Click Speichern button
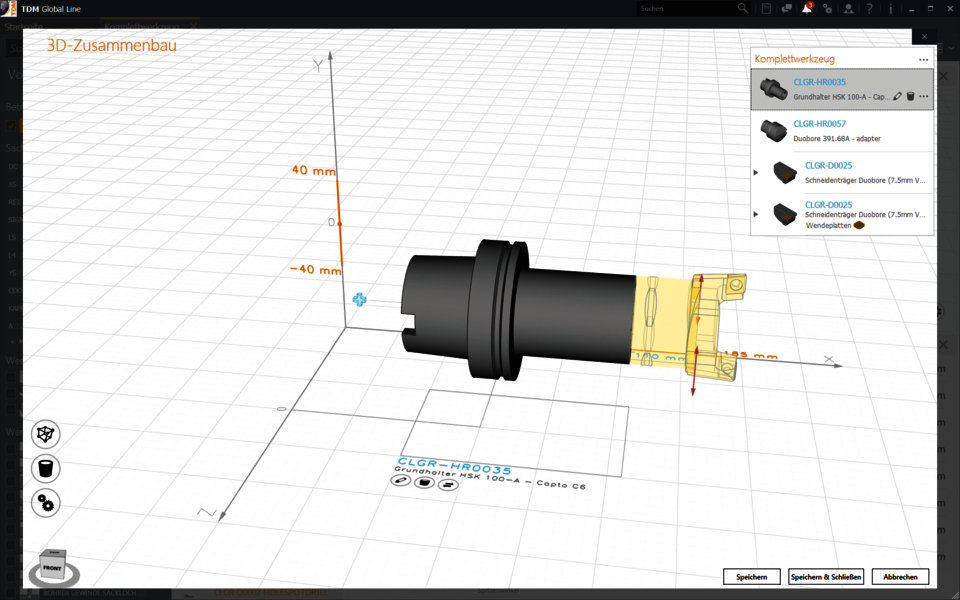The image size is (960, 600). [752, 577]
